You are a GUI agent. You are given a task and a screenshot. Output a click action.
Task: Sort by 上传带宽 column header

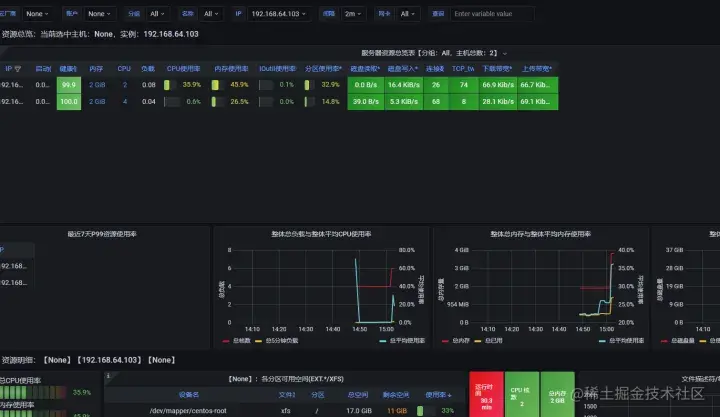pyautogui.click(x=536, y=69)
